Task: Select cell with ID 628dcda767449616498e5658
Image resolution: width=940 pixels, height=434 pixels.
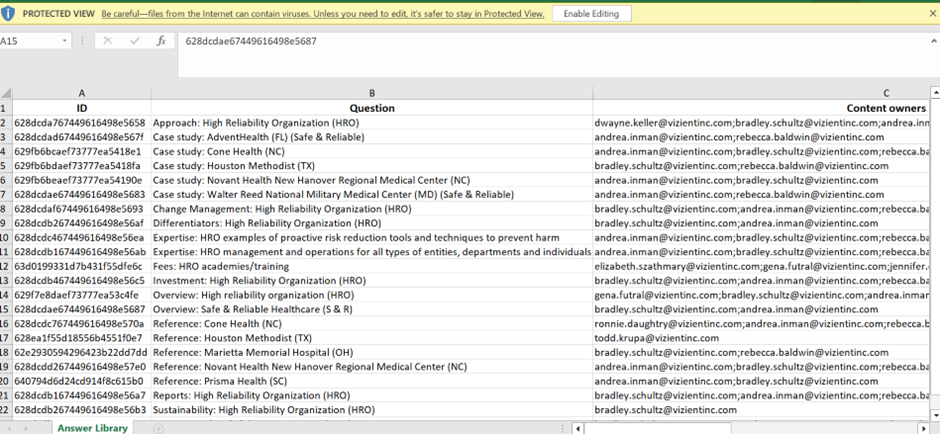Action: tap(82, 122)
